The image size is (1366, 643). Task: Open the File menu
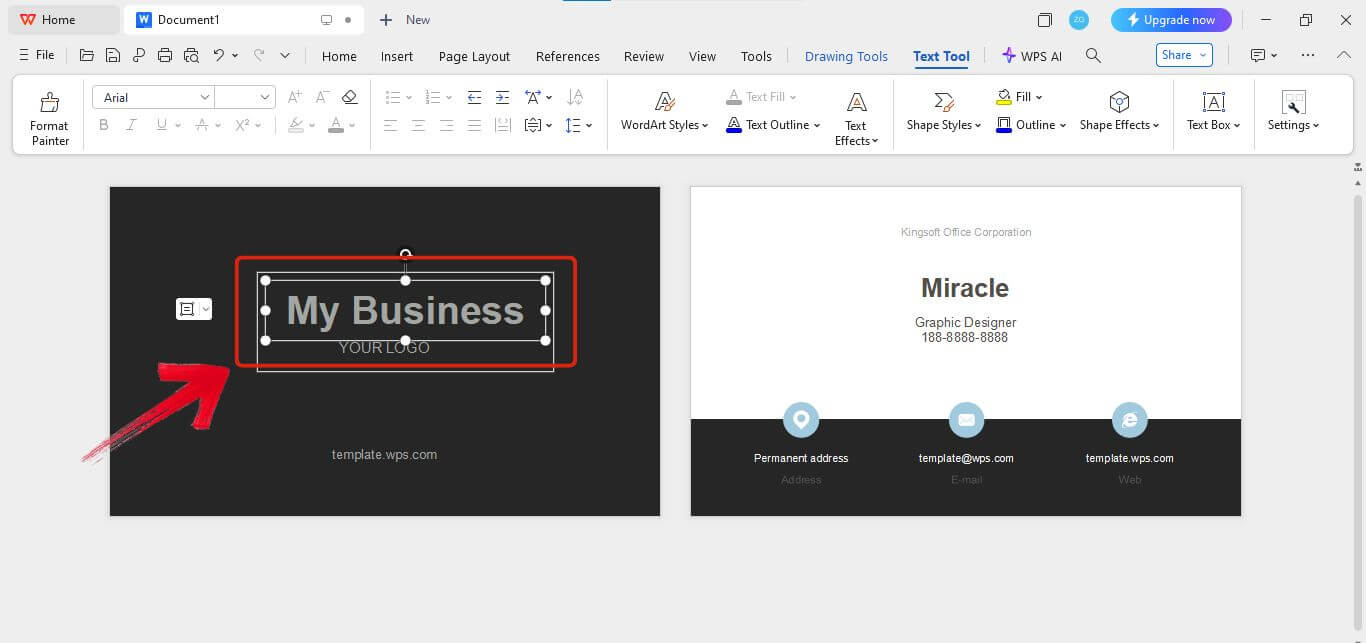click(x=37, y=55)
